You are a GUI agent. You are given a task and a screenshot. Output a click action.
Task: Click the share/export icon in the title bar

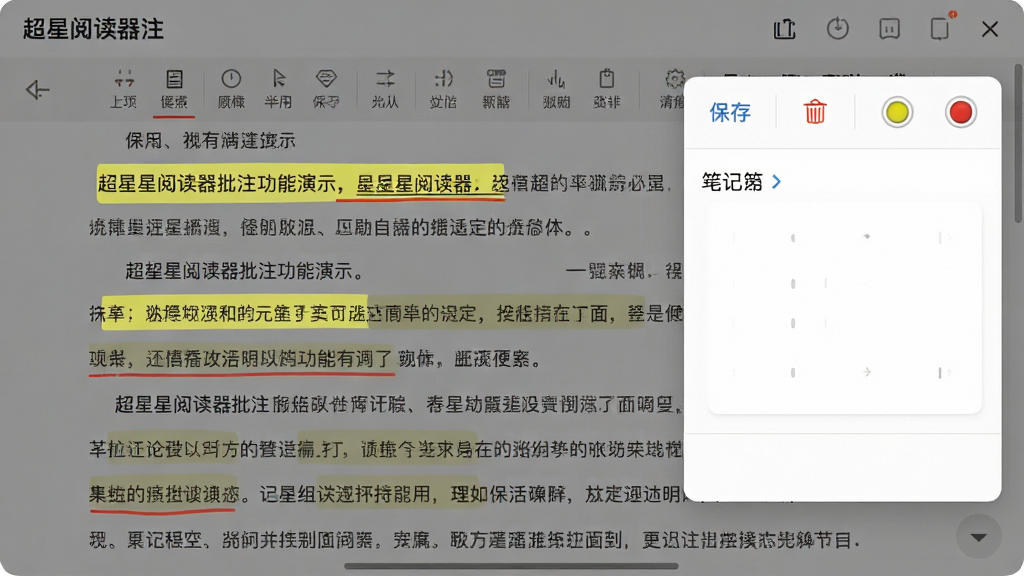(x=784, y=29)
